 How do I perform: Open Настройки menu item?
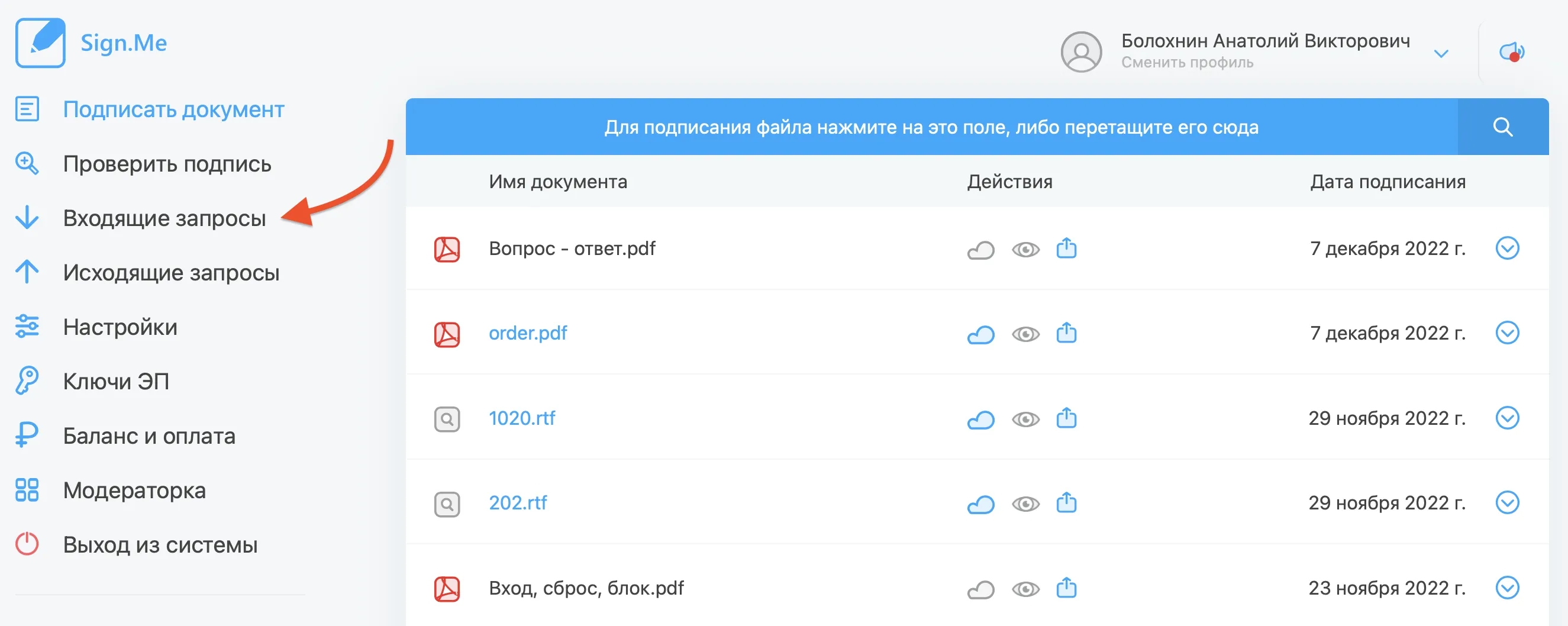pyautogui.click(x=121, y=327)
